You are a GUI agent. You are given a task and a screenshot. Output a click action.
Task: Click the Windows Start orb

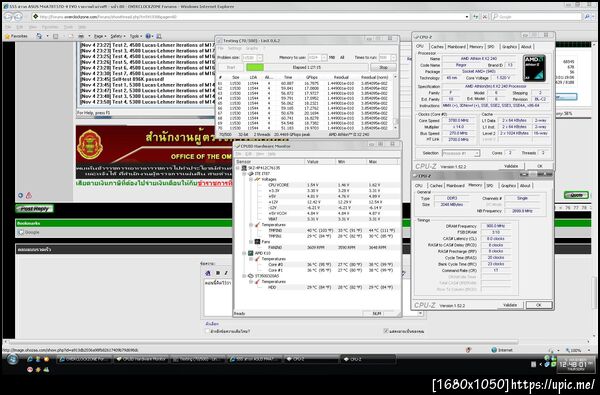[x=12, y=359]
